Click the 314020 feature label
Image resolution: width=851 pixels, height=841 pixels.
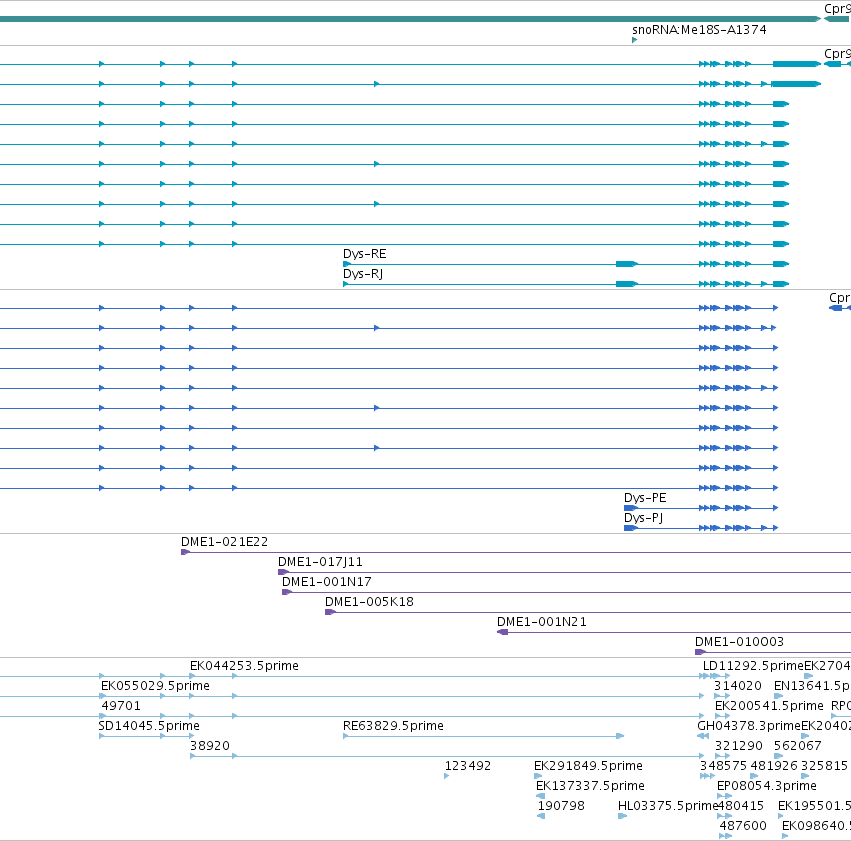pyautogui.click(x=738, y=686)
